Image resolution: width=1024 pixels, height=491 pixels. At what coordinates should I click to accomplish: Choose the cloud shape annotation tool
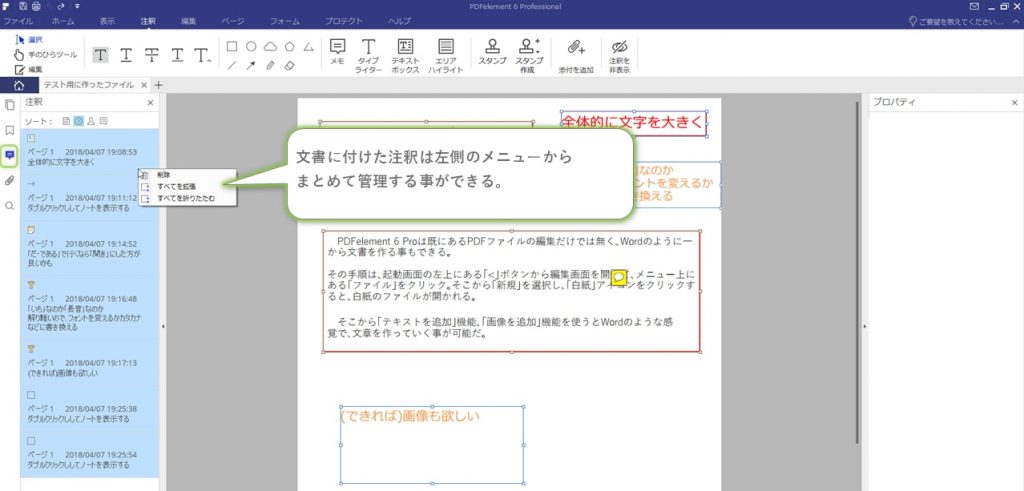[x=270, y=46]
